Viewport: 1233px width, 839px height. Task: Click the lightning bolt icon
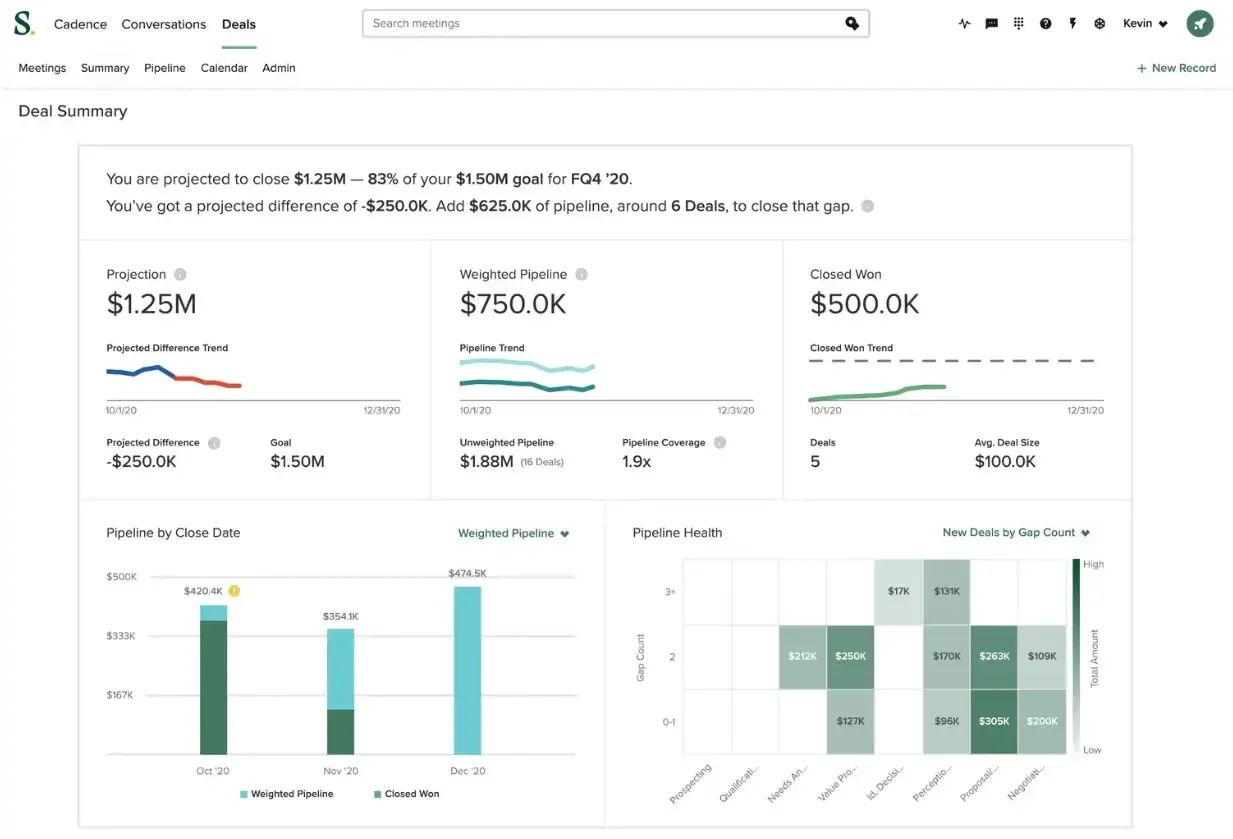(x=1072, y=23)
